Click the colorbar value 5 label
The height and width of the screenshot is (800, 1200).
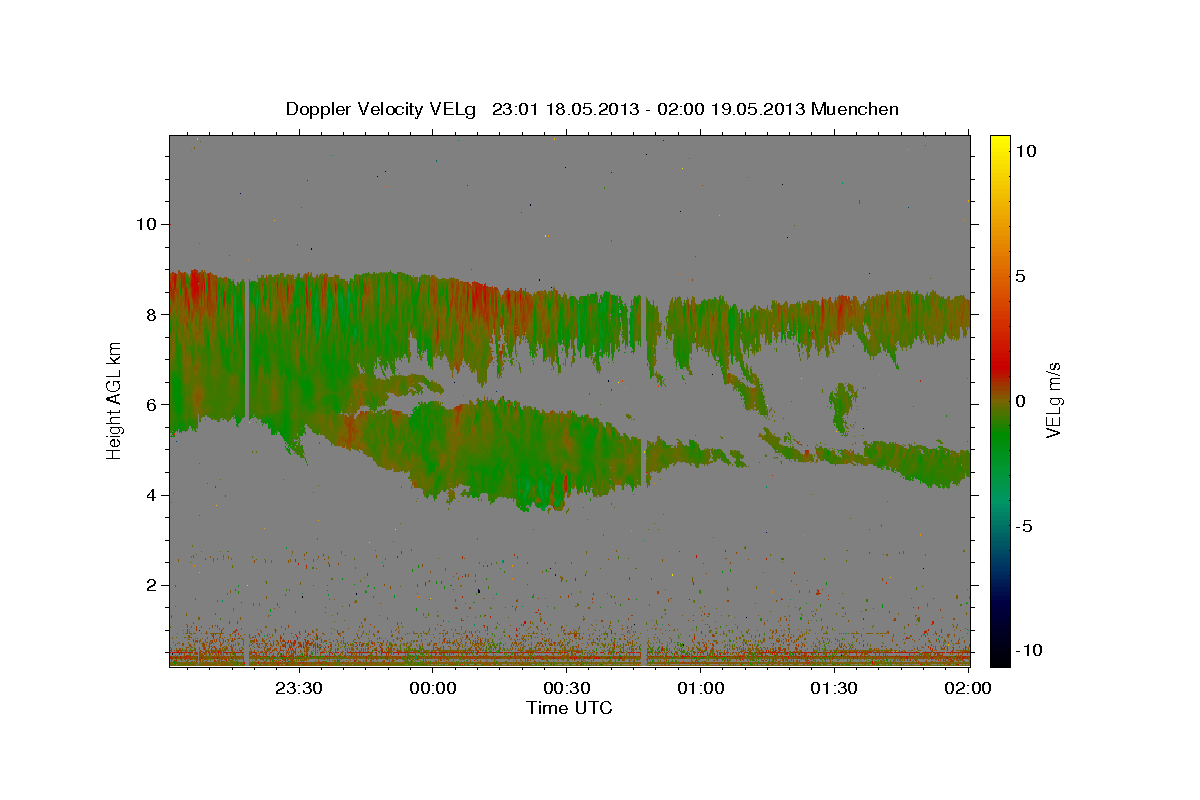click(x=1021, y=276)
